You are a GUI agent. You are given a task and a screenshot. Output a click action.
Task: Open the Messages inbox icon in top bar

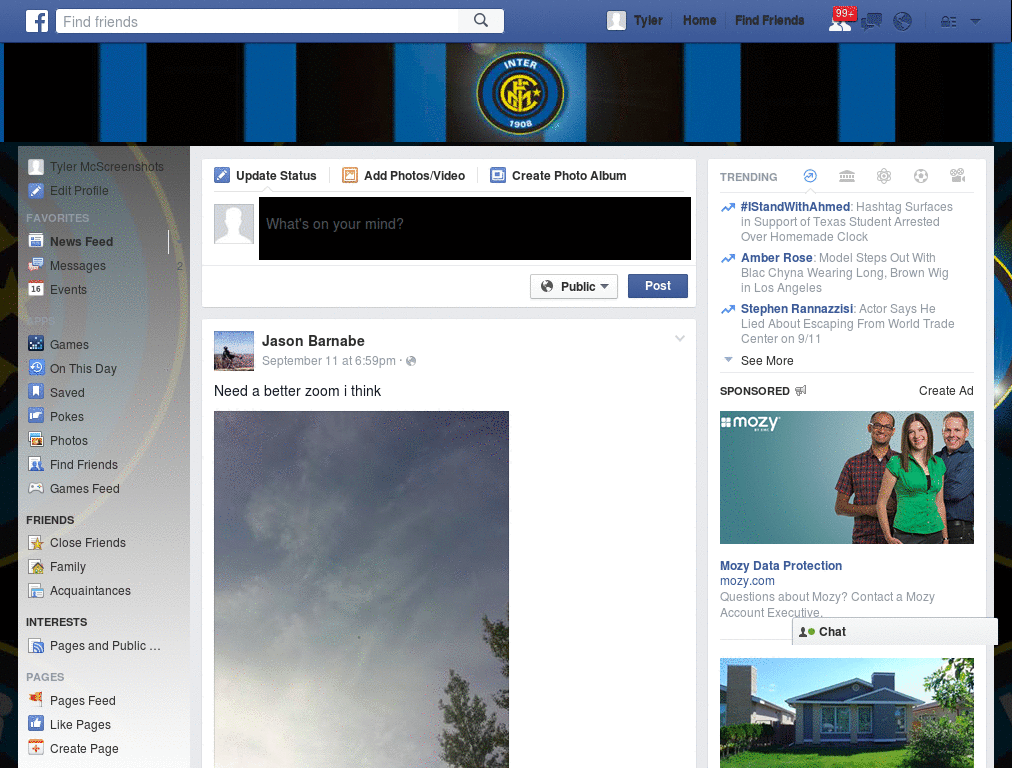click(x=872, y=20)
